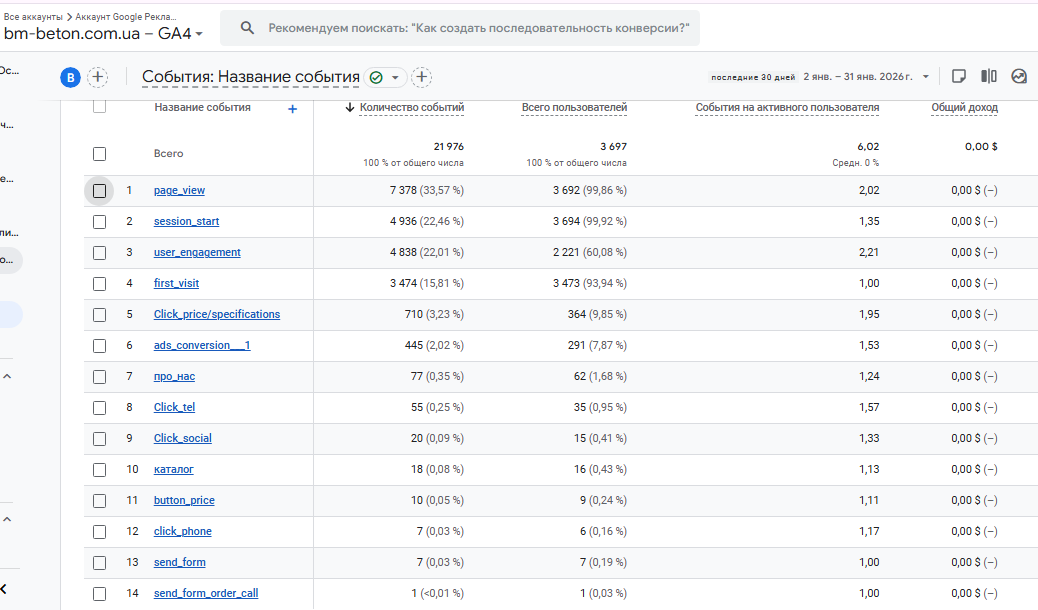
Task: Open the ads_conversion___1 event link
Action: tap(202, 345)
